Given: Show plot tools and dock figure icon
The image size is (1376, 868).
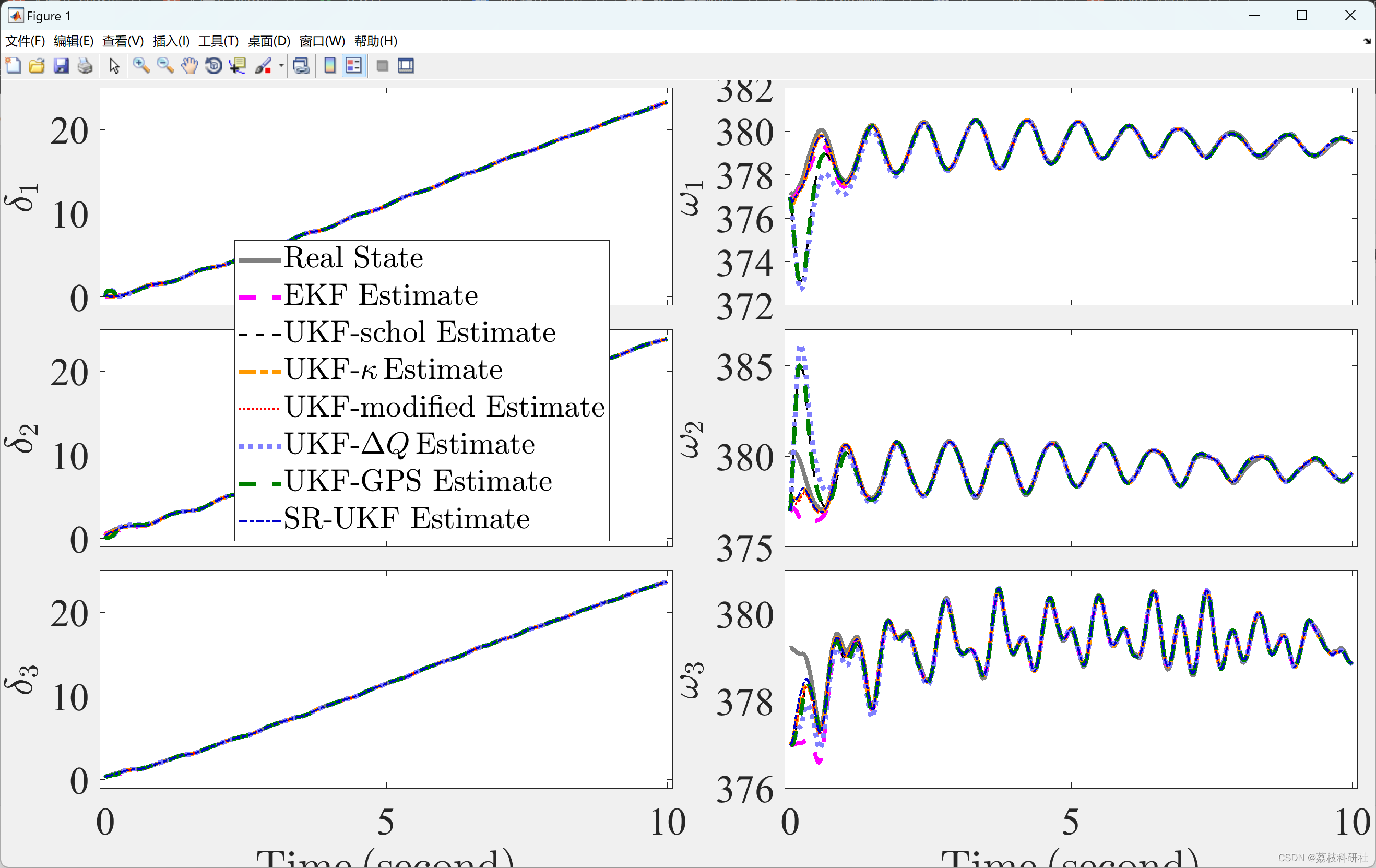Looking at the screenshot, I should [x=406, y=66].
